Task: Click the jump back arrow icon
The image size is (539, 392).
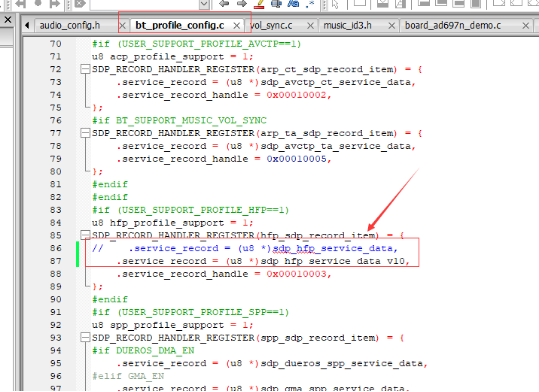Action: [224, 3]
